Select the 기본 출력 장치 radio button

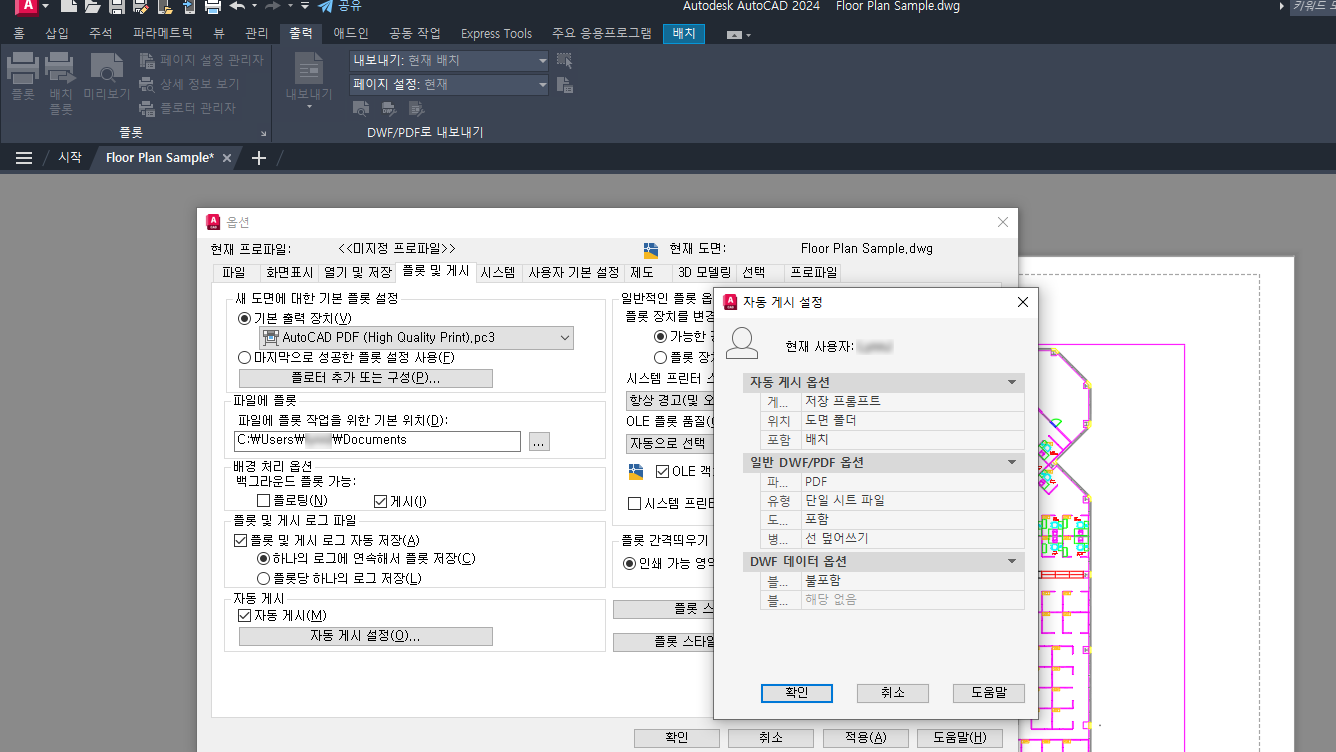pyautogui.click(x=245, y=318)
